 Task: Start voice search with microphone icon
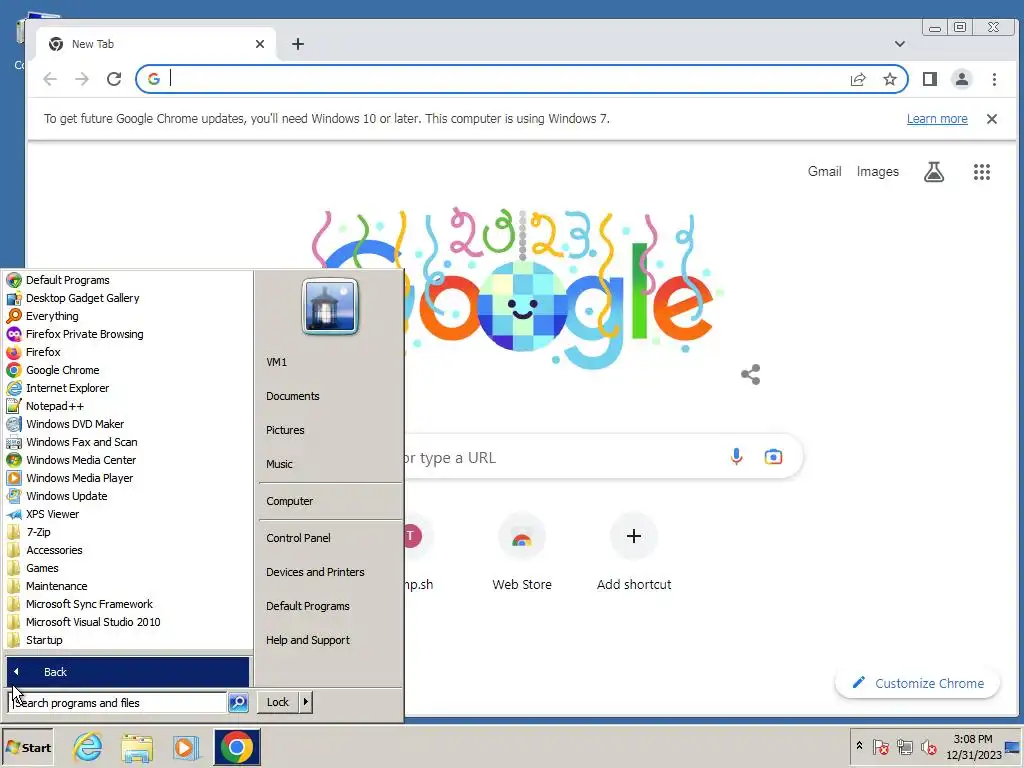tap(736, 456)
